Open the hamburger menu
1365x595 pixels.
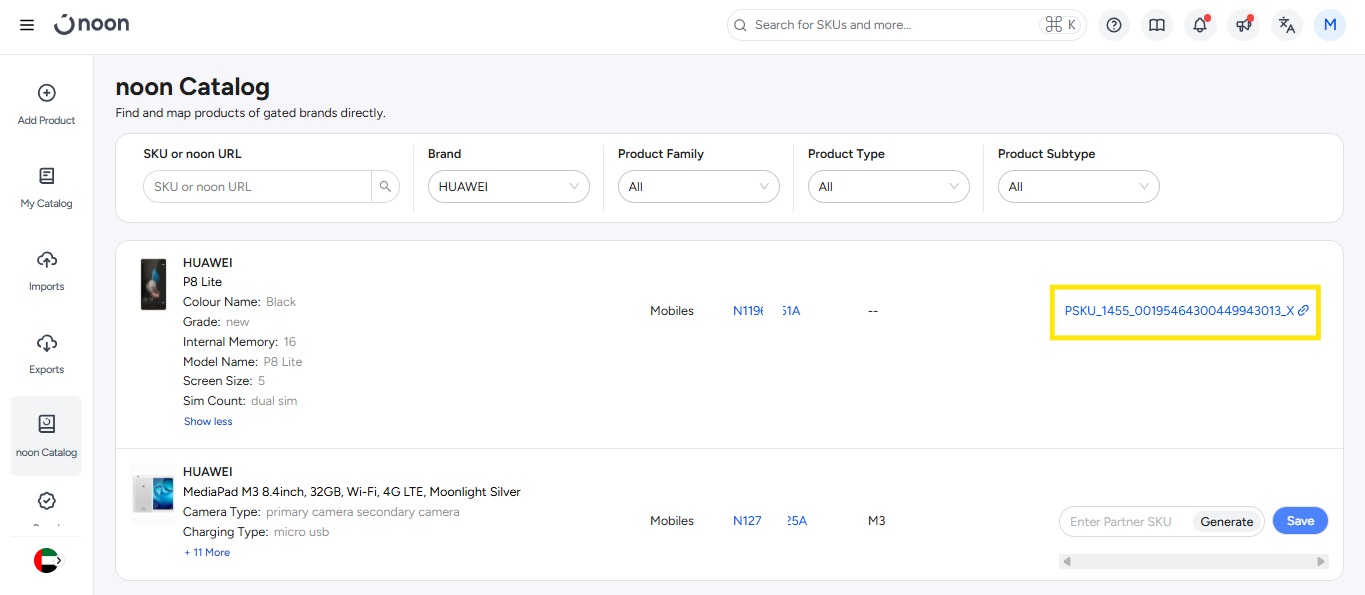[x=27, y=25]
